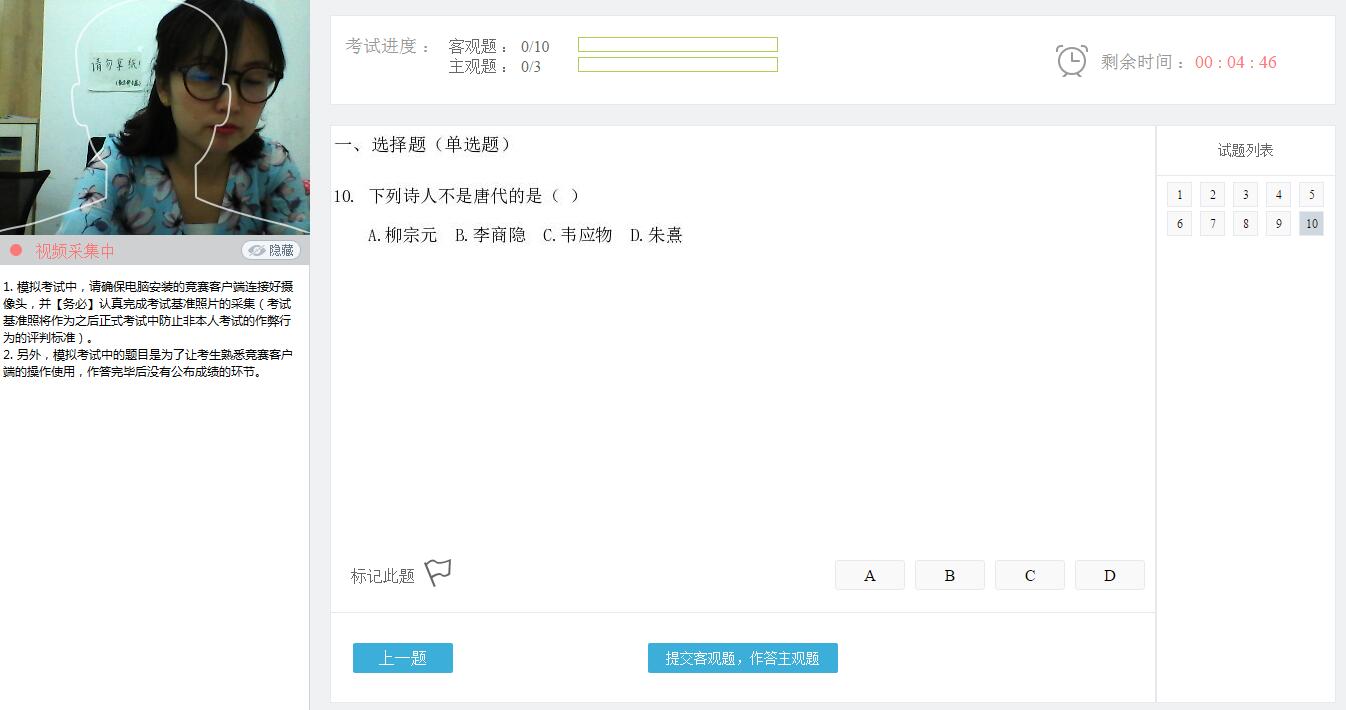Viewport: 1346px width, 710px height.
Task: Click the 主观题 progress bar
Action: pyautogui.click(x=678, y=65)
